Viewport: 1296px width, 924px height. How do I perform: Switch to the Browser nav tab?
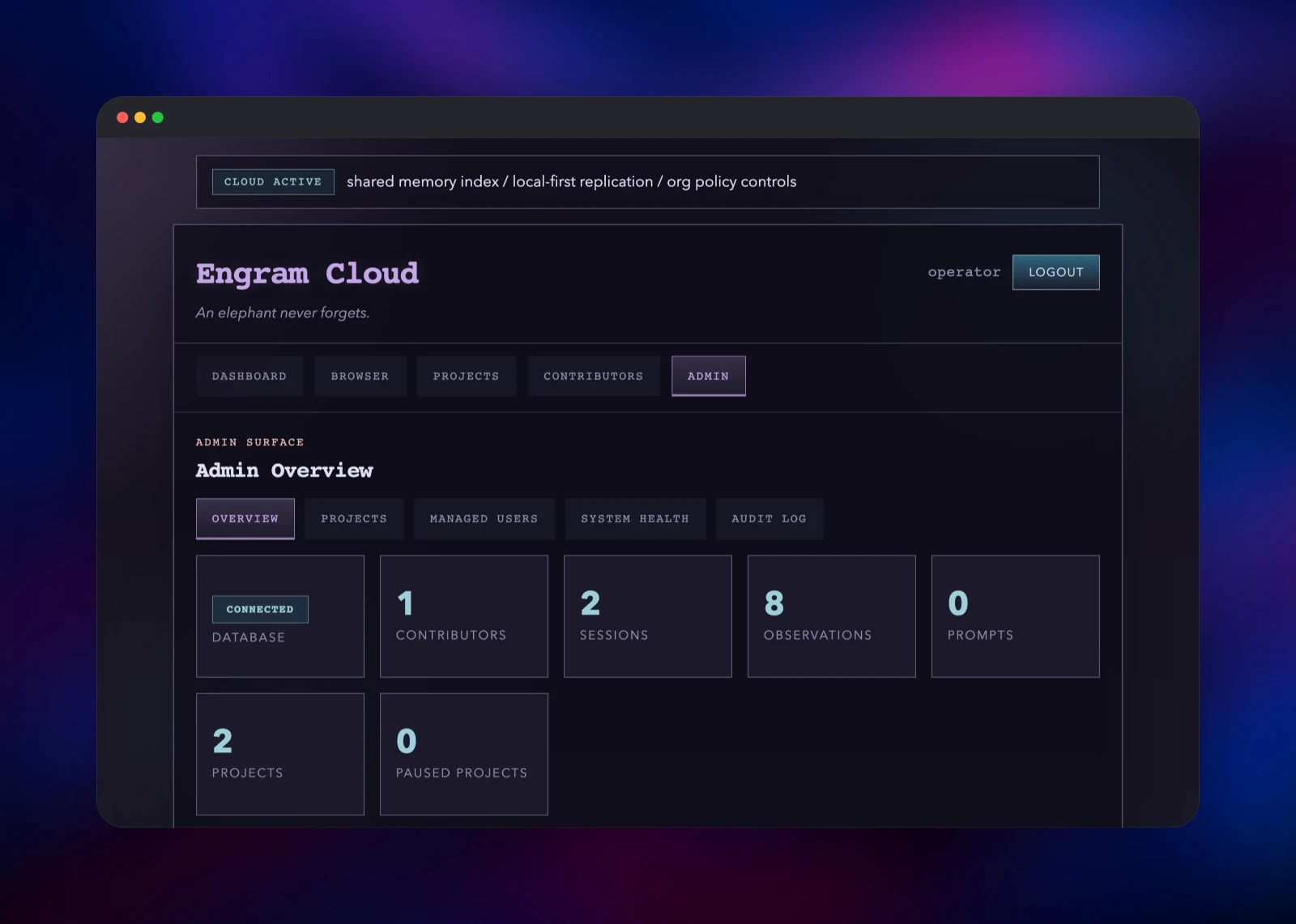pyautogui.click(x=360, y=376)
